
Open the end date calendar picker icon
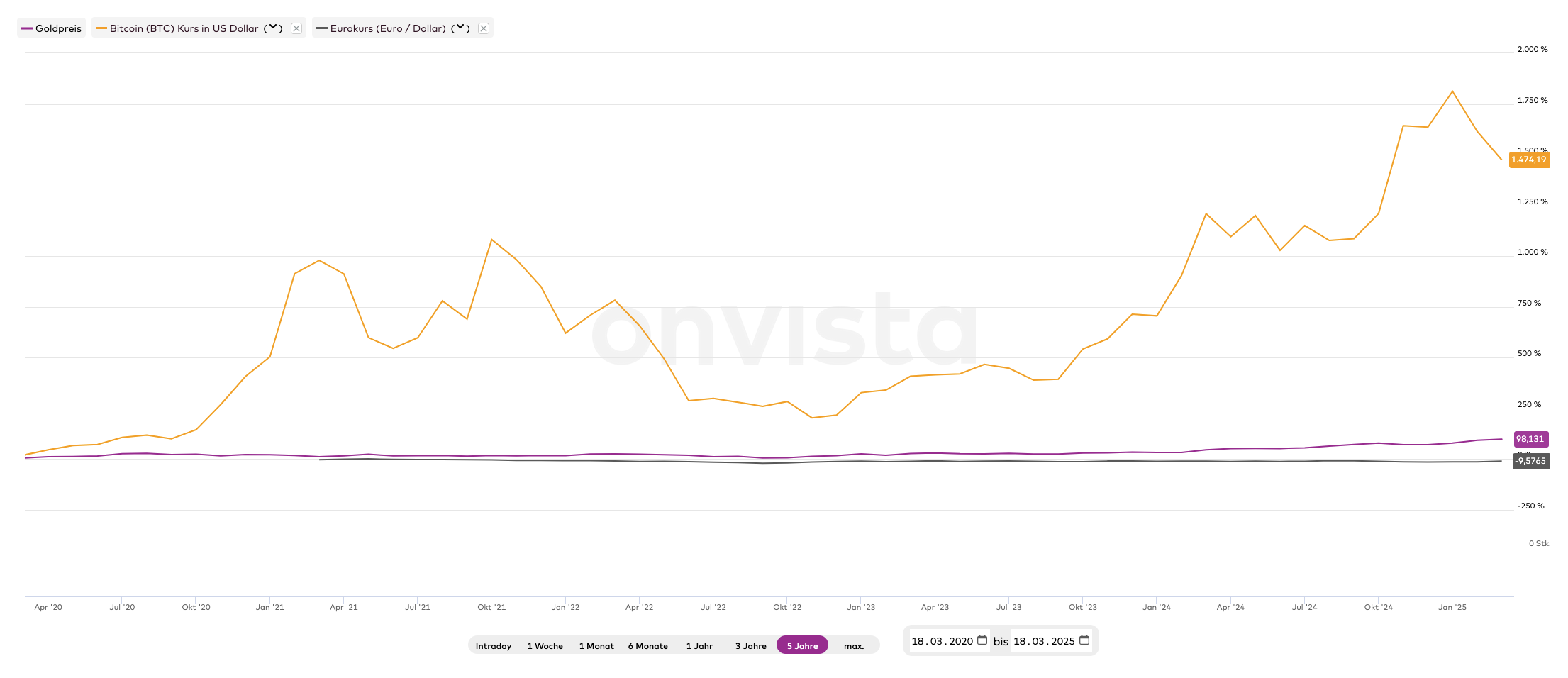[x=1084, y=640]
